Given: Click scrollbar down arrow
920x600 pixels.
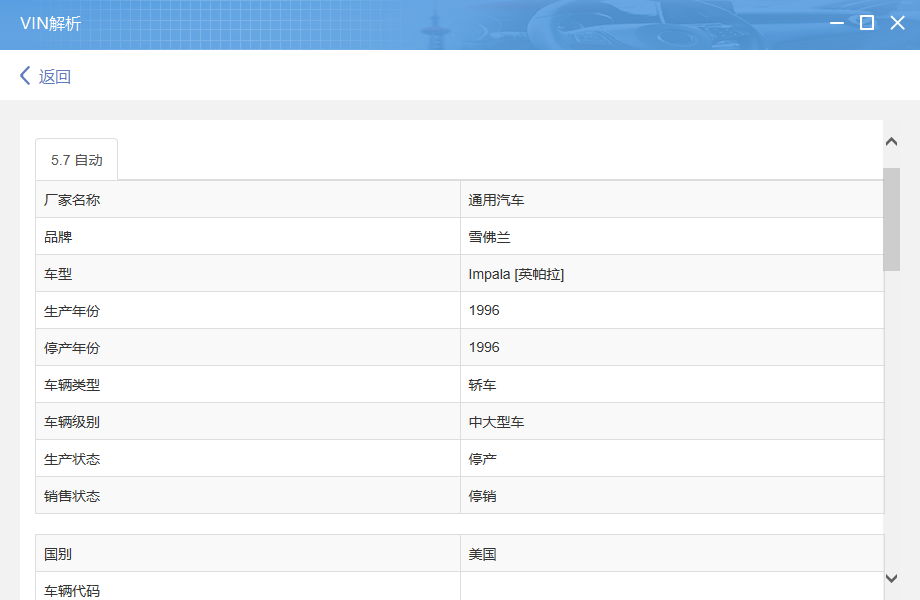Looking at the screenshot, I should point(891,578).
